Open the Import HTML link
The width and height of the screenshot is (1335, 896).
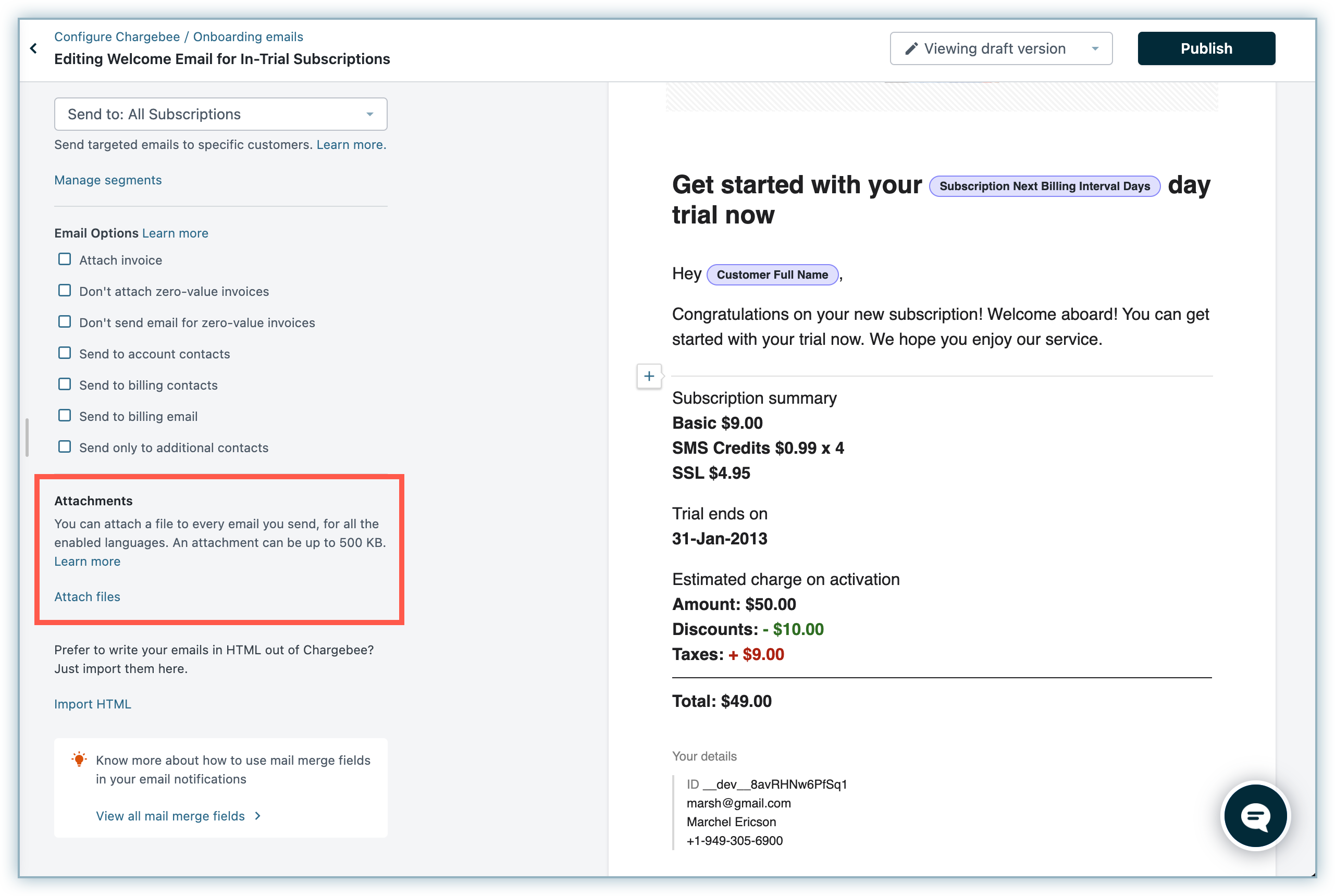pos(93,704)
